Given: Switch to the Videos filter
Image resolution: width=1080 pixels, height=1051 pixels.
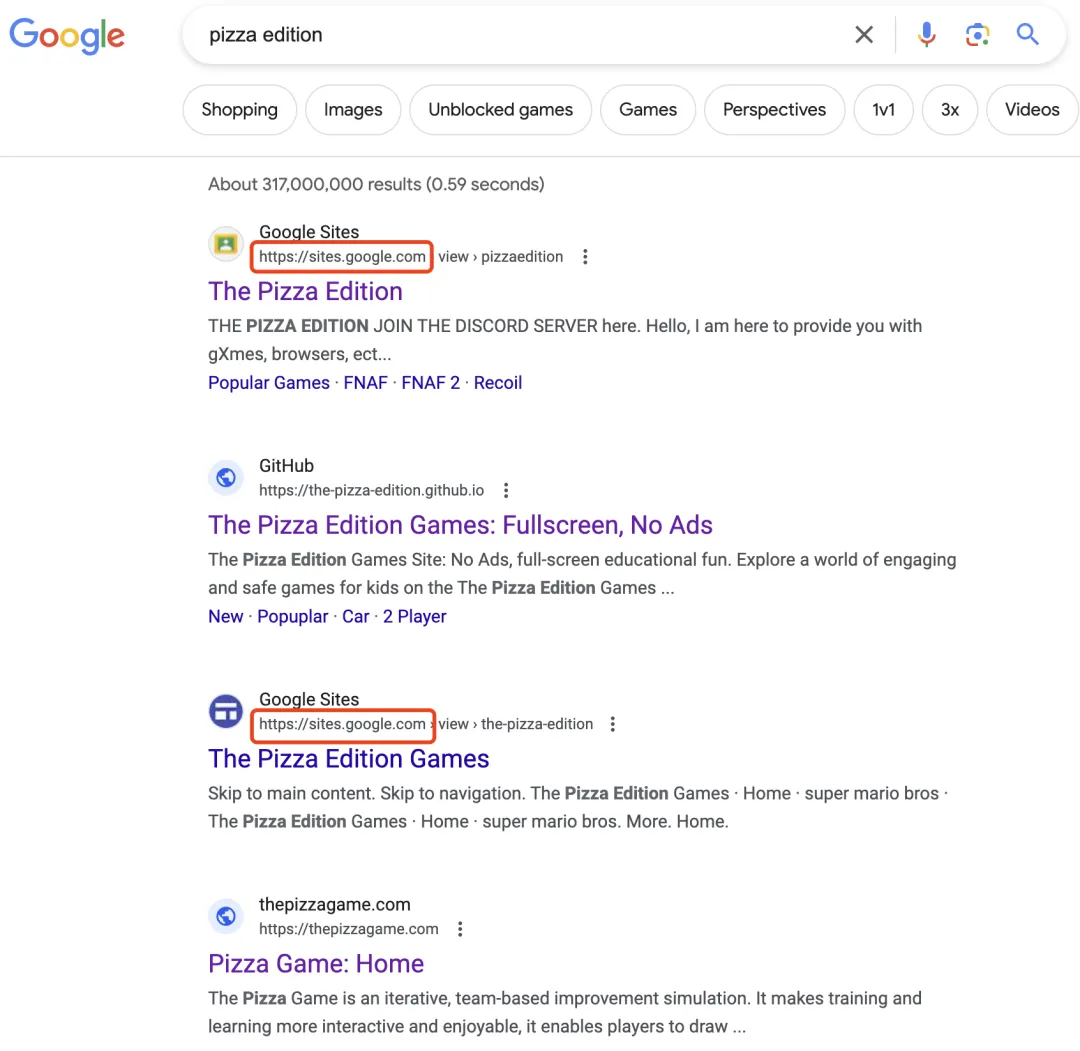Looking at the screenshot, I should click(1031, 110).
